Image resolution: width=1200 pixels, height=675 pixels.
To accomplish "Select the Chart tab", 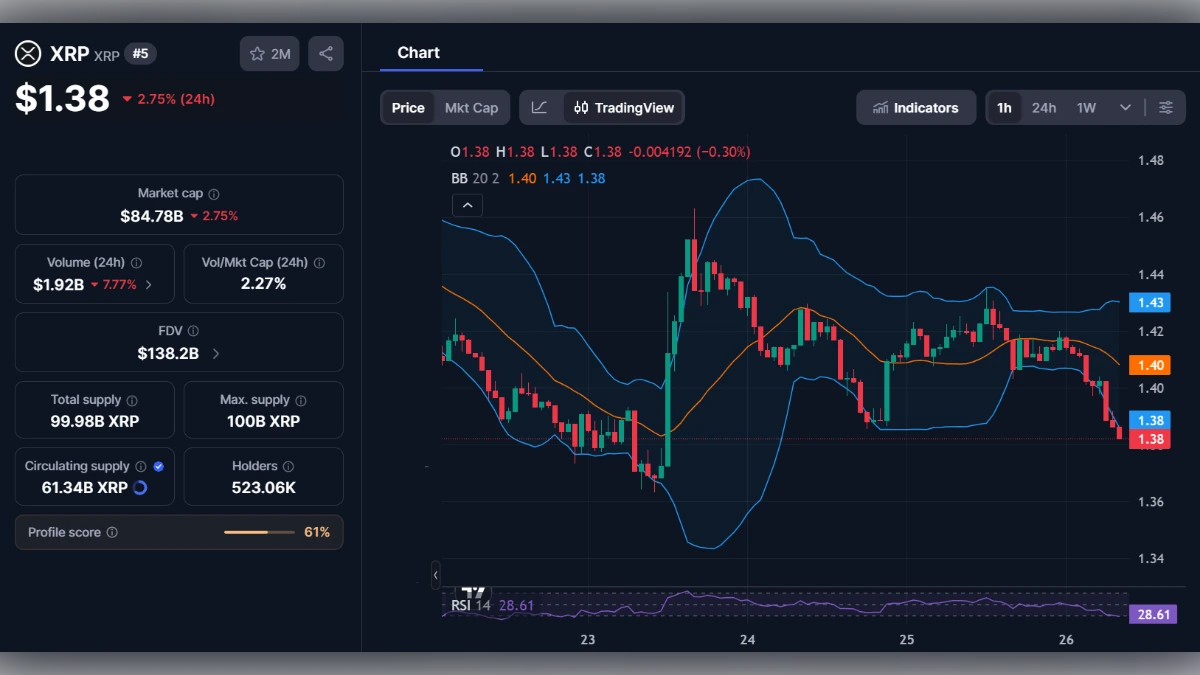I will tap(418, 52).
